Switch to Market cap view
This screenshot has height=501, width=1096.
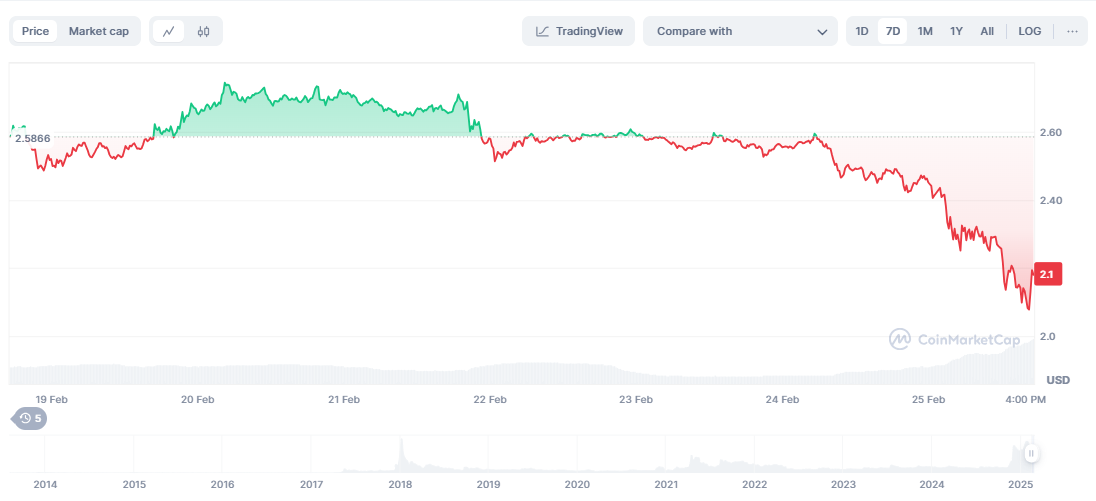coord(98,31)
